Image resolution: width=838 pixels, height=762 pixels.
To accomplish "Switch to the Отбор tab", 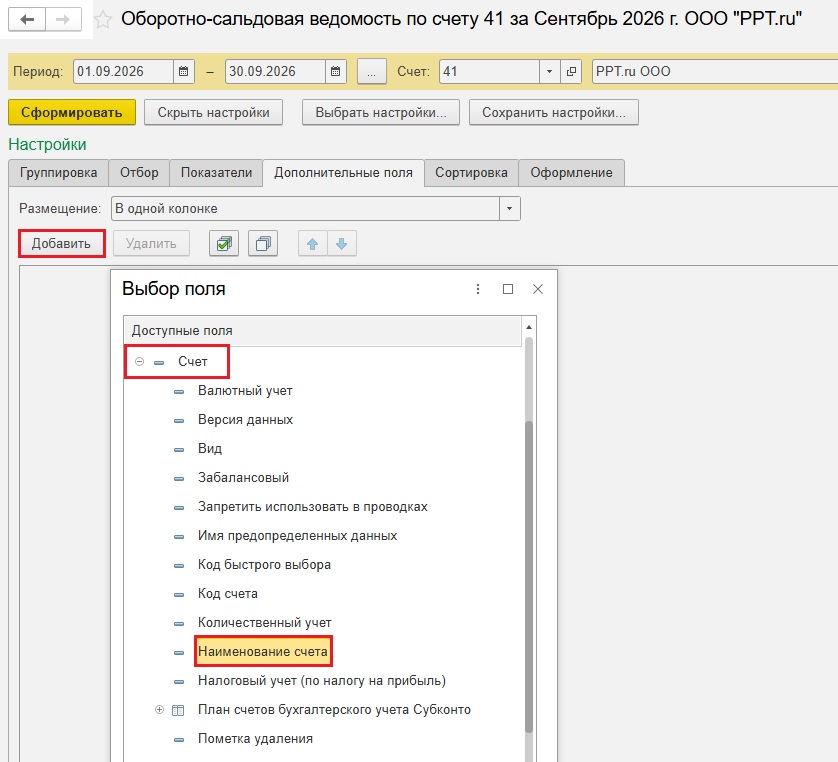I will 139,173.
